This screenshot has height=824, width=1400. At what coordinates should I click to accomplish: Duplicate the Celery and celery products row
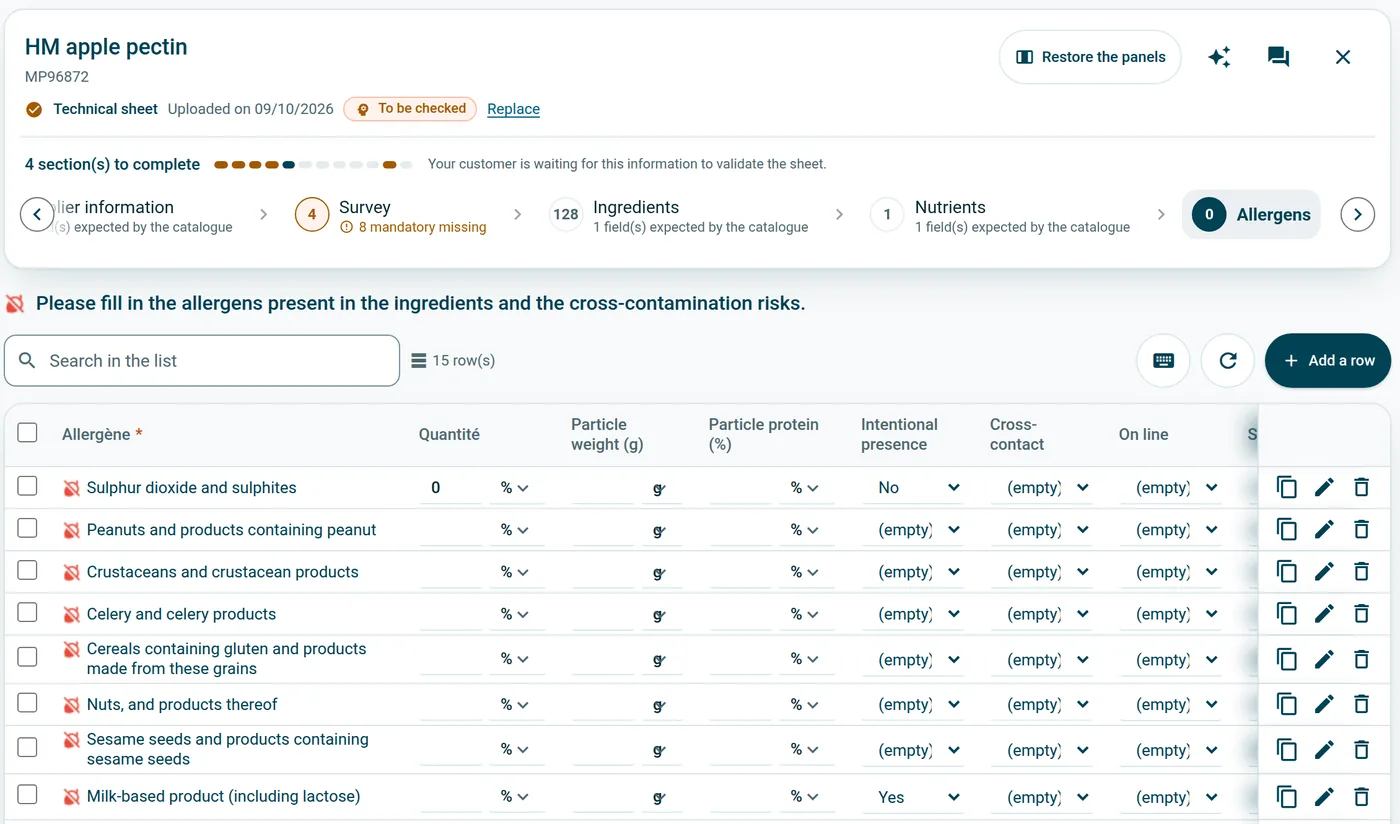(1287, 614)
